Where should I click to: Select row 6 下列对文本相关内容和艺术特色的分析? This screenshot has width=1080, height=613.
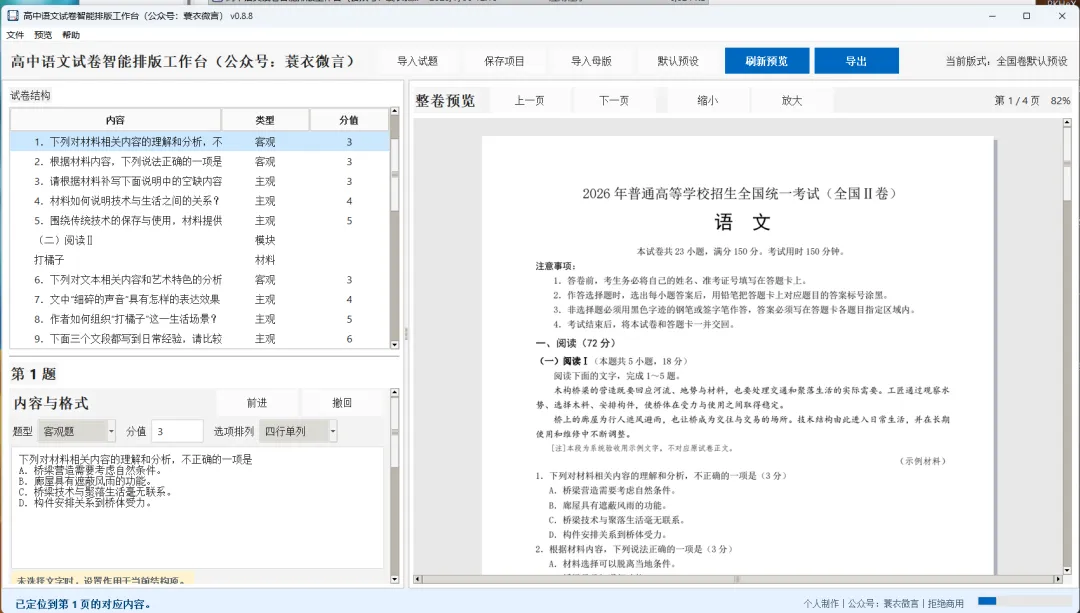[x=200, y=280]
